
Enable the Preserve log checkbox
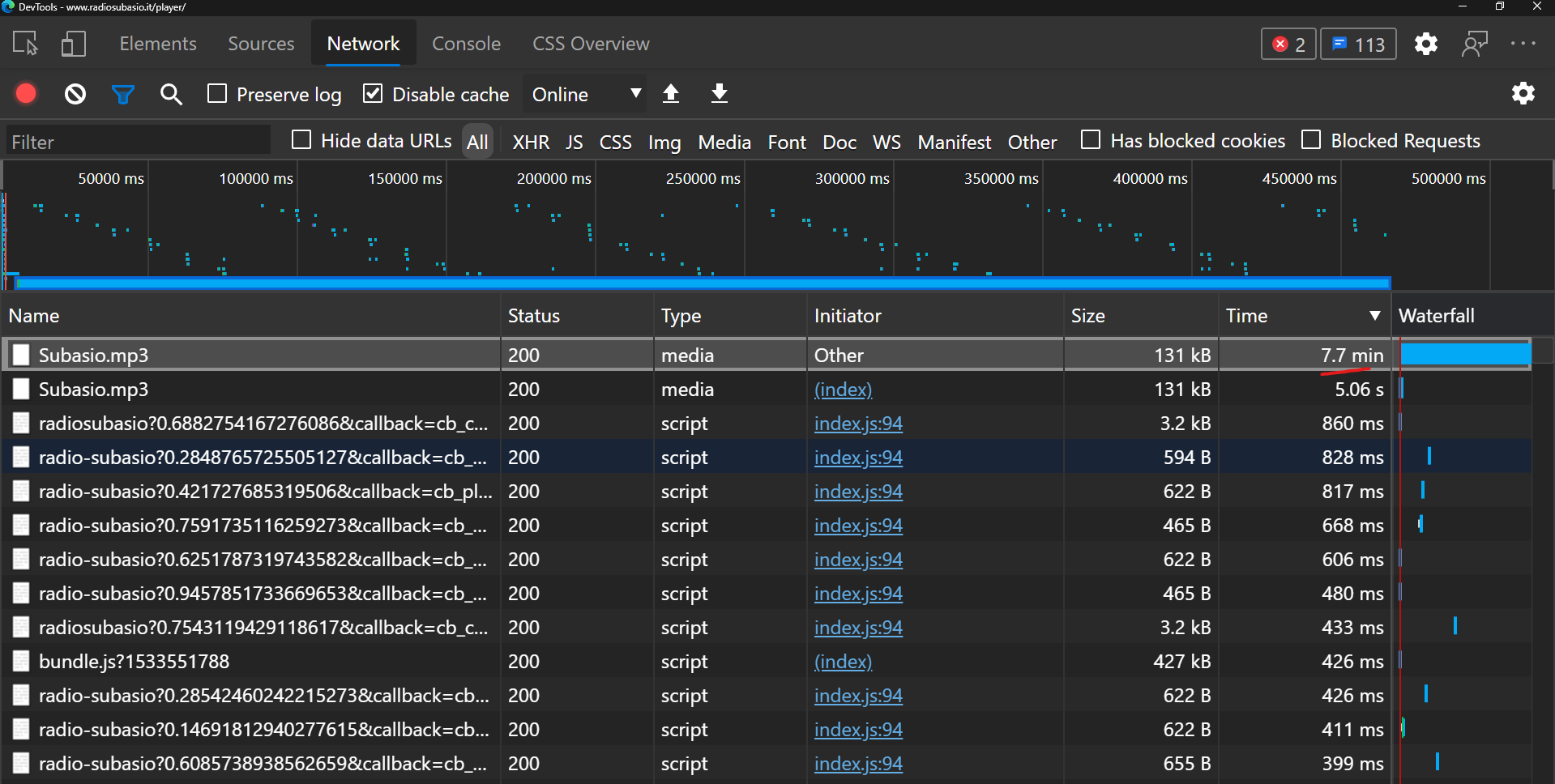[217, 93]
